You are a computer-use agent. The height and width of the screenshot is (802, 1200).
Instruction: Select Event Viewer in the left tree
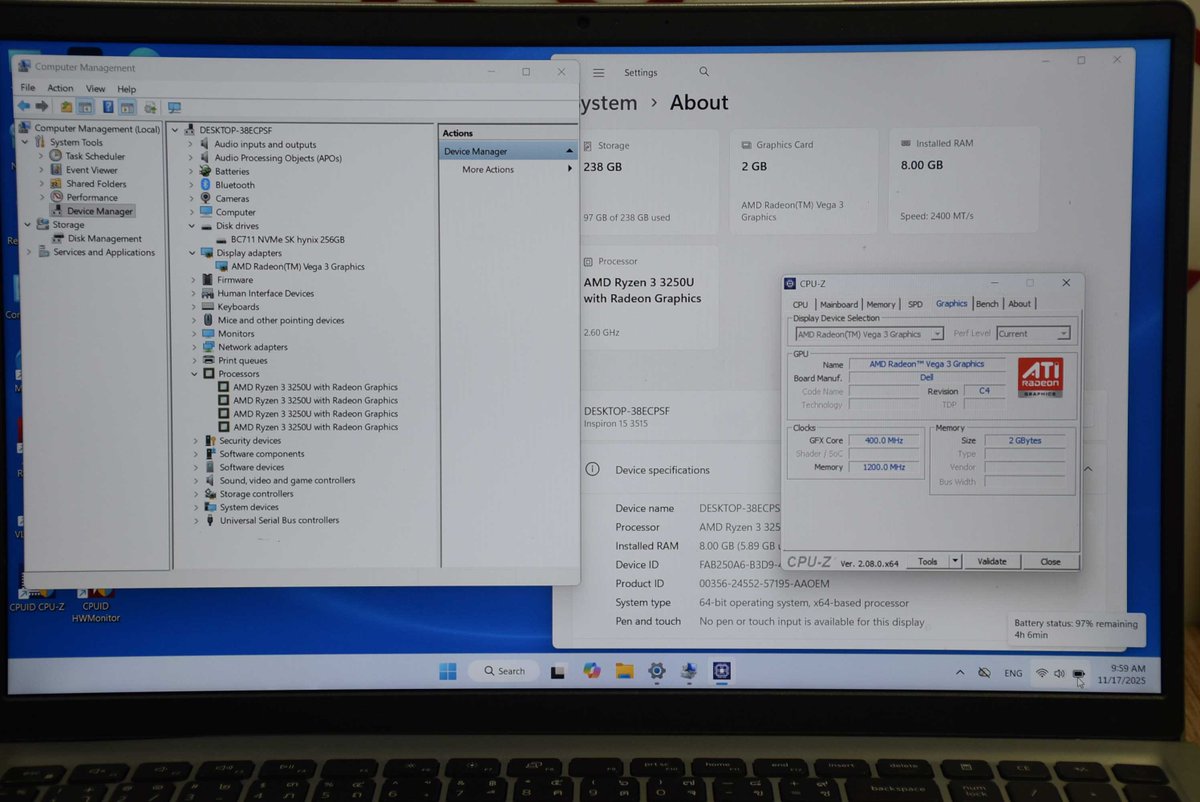coord(92,171)
